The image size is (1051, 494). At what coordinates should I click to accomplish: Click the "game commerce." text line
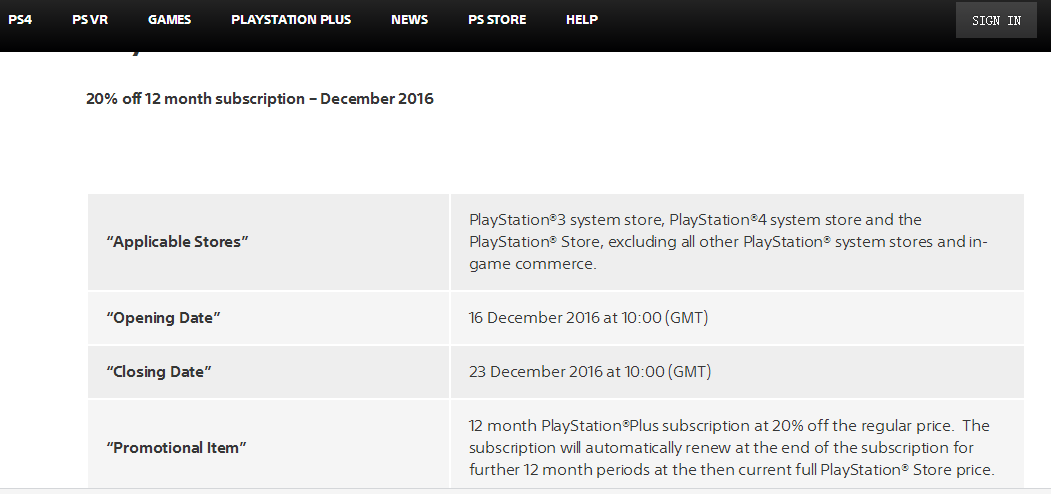[532, 264]
